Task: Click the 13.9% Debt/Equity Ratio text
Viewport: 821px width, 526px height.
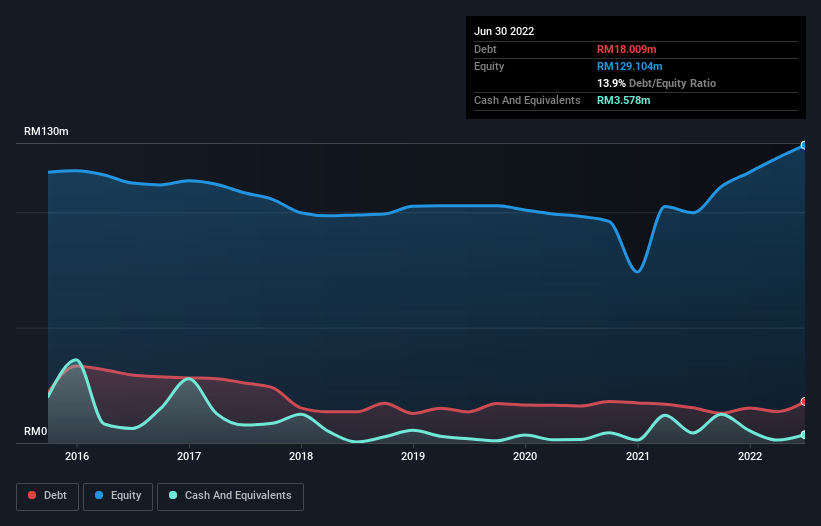Action: click(656, 83)
